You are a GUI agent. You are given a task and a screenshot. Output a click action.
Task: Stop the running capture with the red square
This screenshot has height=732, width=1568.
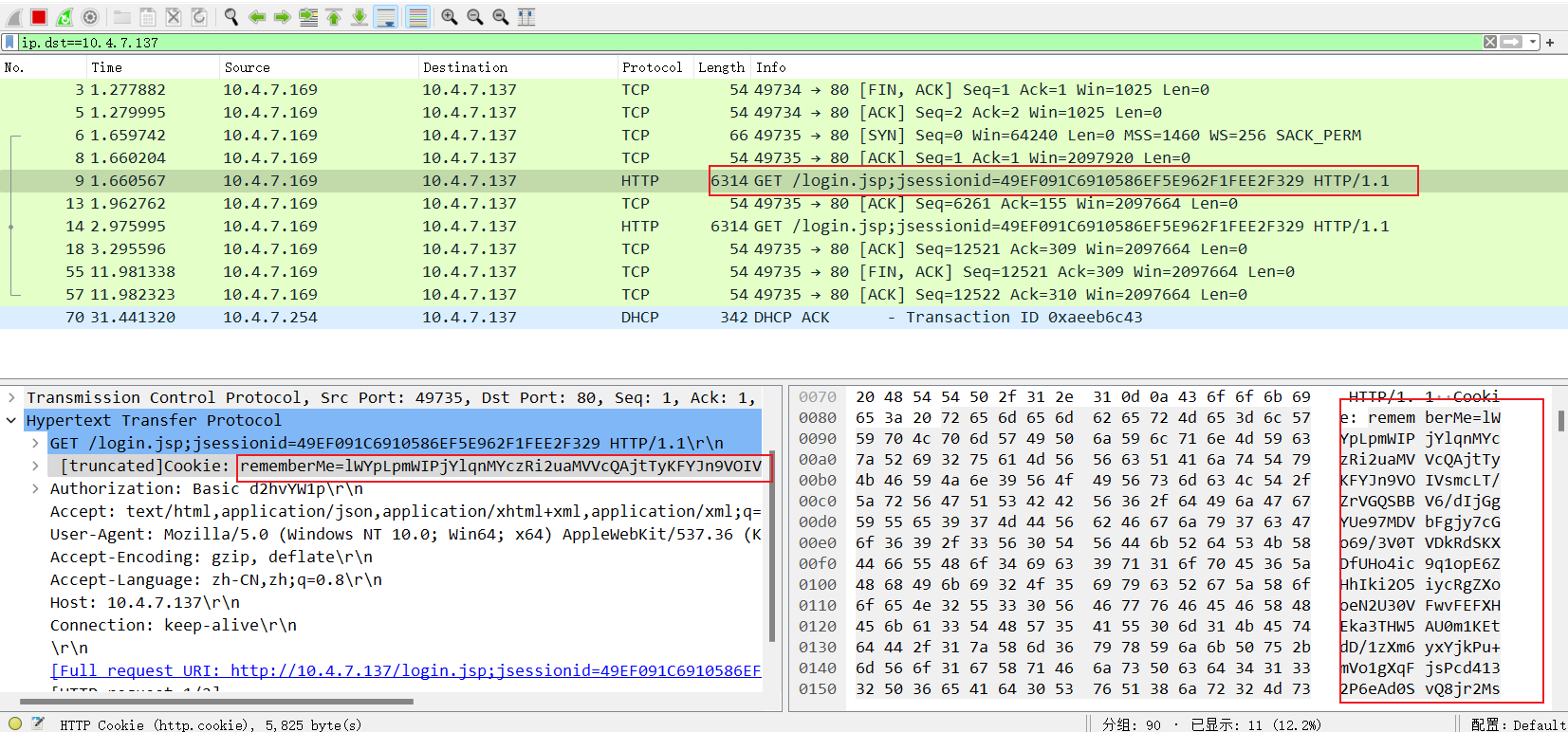(x=39, y=17)
